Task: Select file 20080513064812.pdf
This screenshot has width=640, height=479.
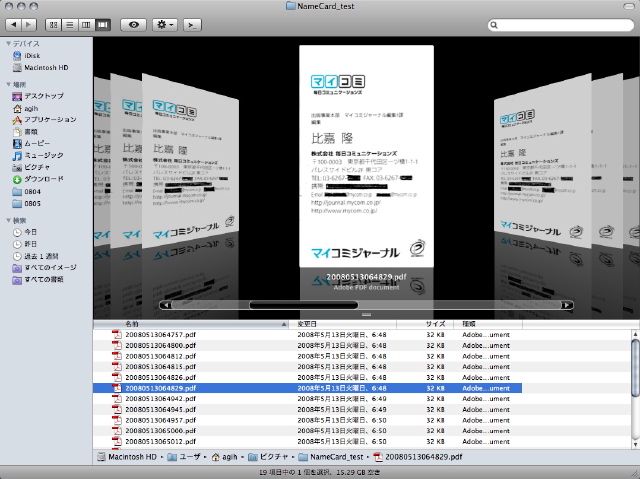Action: point(307,356)
